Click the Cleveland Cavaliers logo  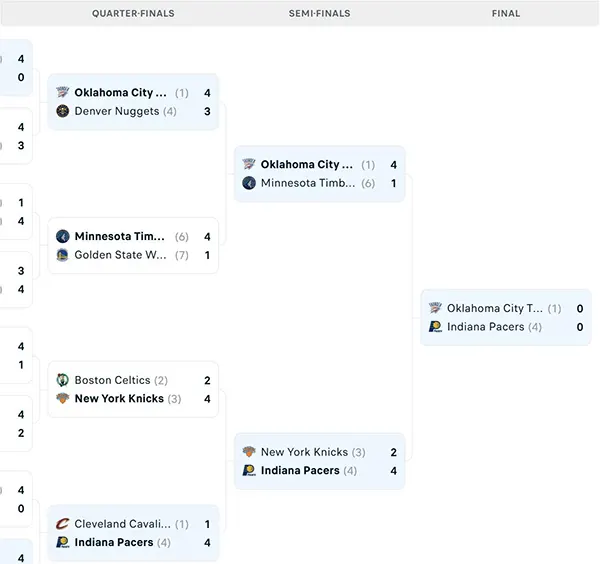coord(62,524)
